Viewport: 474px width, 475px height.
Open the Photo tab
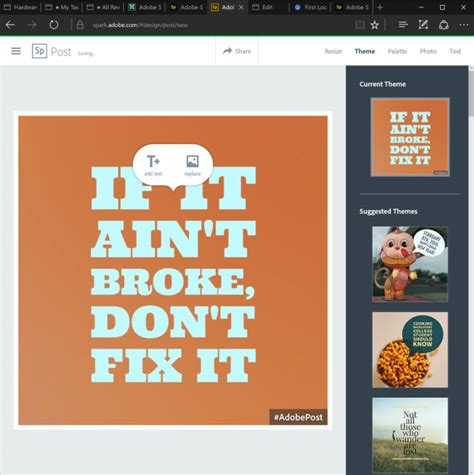428,51
